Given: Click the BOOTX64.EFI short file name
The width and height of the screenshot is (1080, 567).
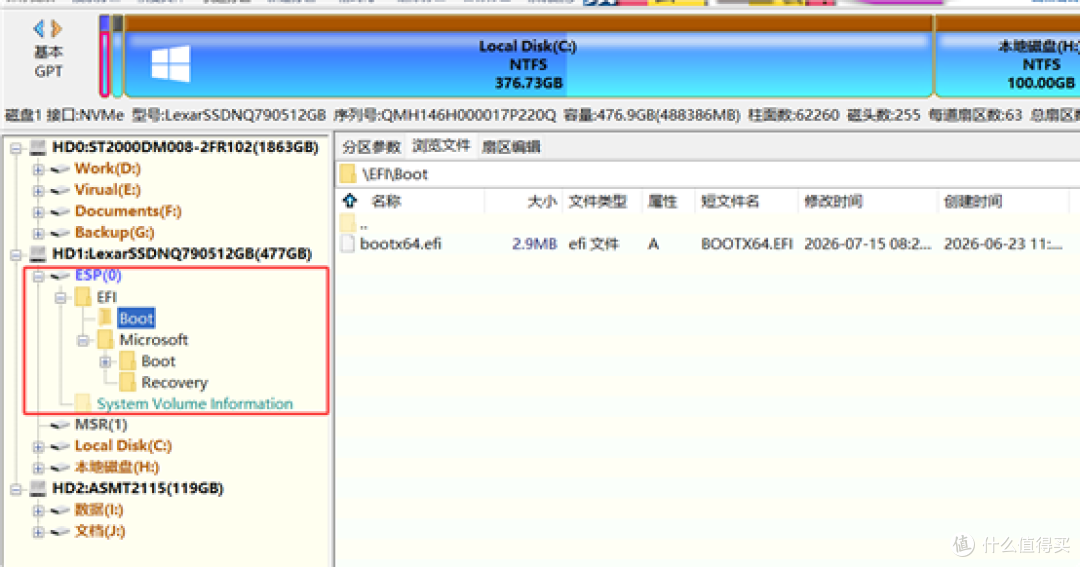Looking at the screenshot, I should [x=747, y=244].
